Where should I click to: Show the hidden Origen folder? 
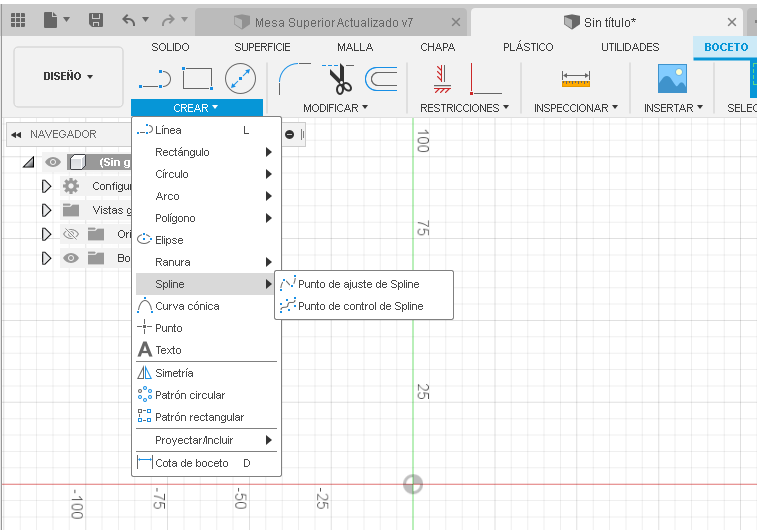coord(71,235)
